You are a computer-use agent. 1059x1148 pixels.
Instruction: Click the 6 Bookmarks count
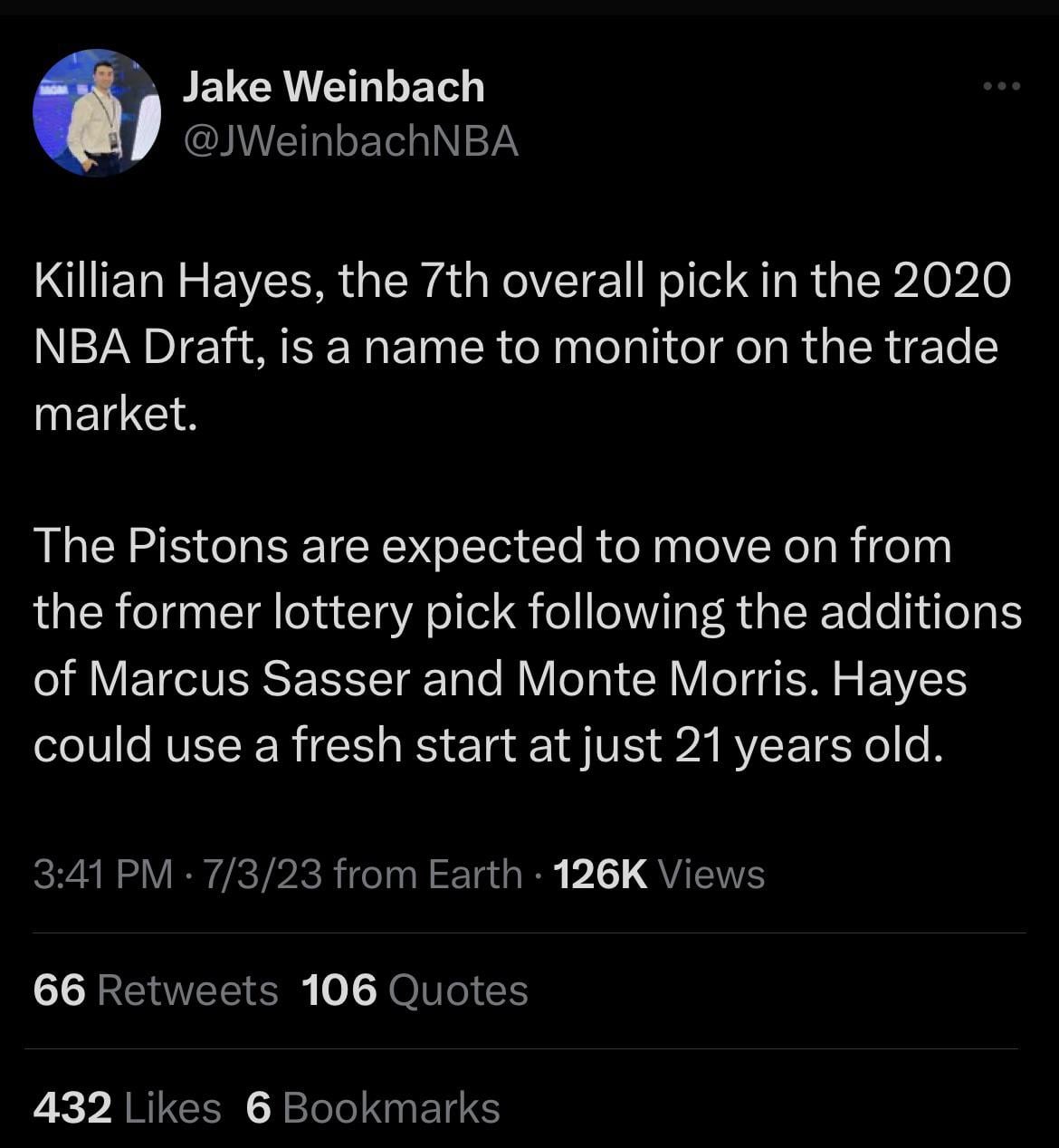[x=372, y=1107]
